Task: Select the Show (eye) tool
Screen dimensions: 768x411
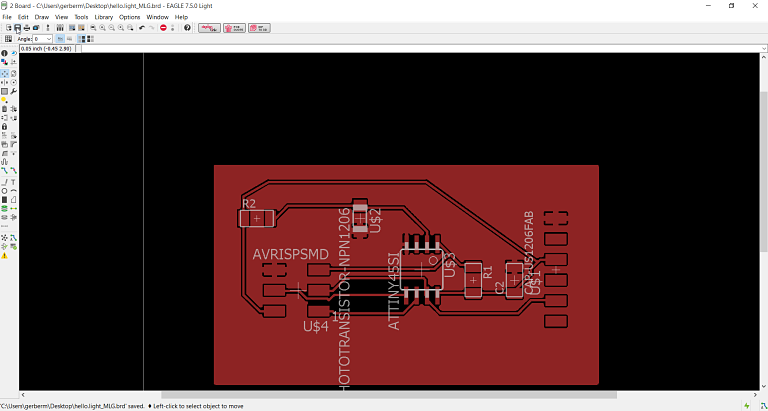Action: (14, 53)
